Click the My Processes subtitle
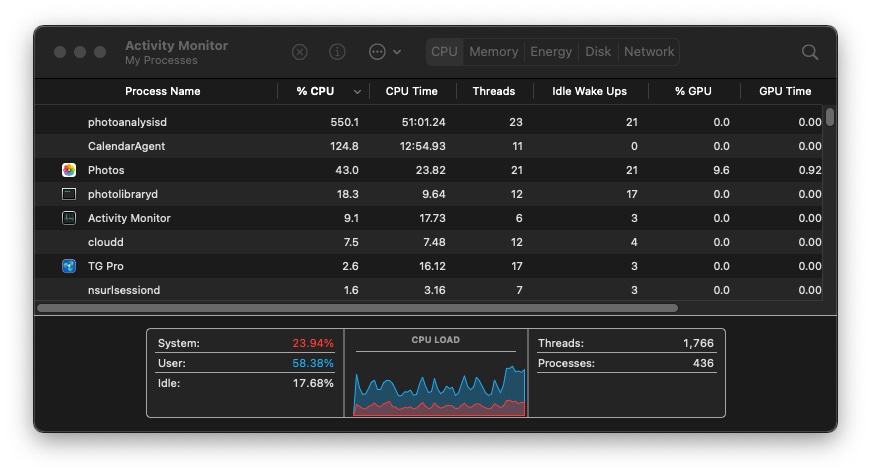Viewport: 871px width, 474px height. (161, 61)
